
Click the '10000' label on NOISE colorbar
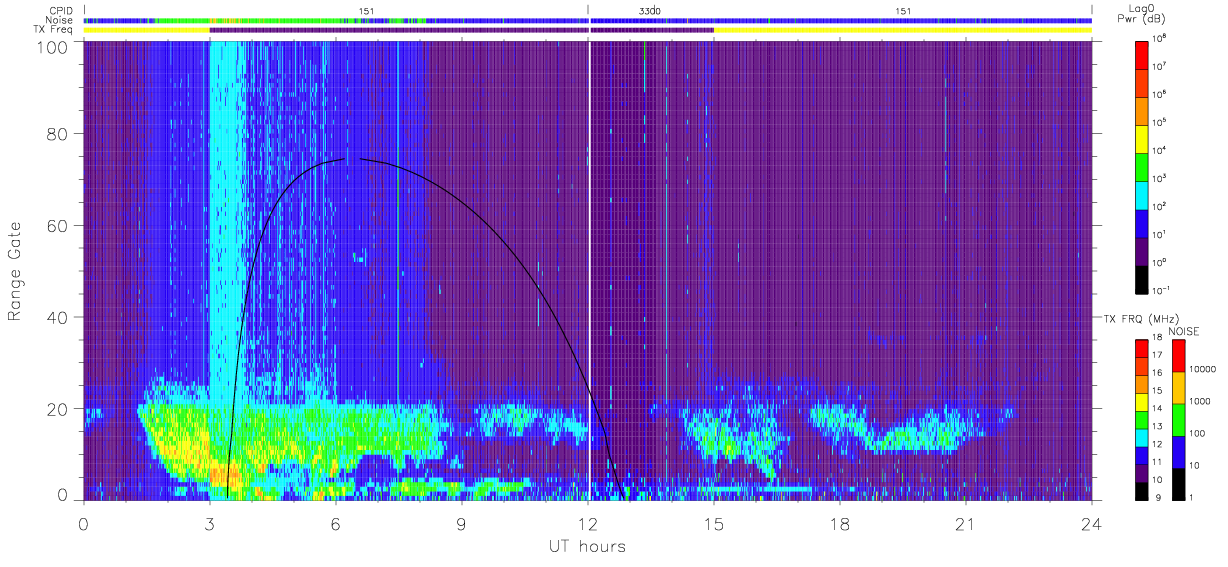(x=1204, y=370)
